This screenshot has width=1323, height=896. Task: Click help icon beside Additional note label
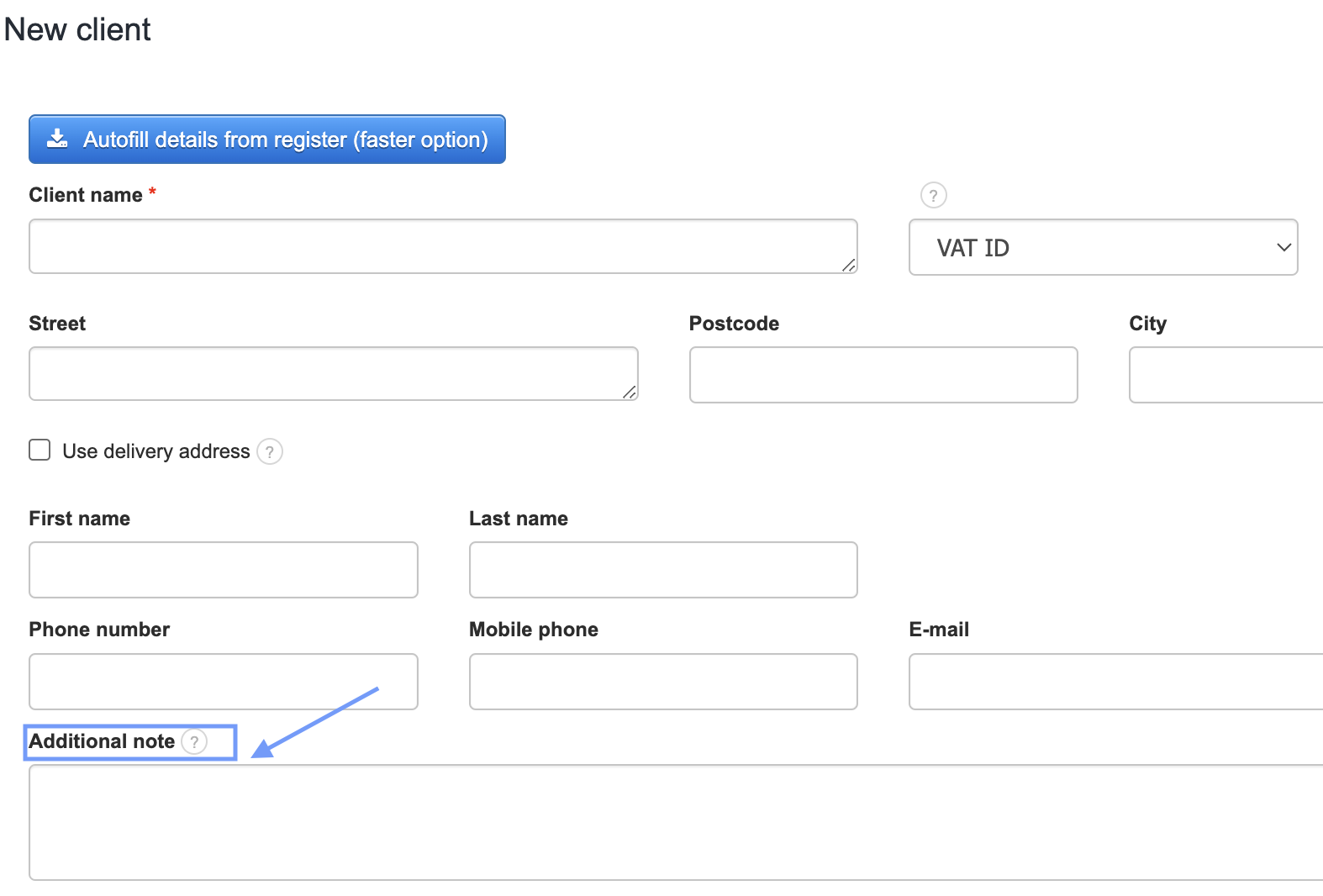(194, 742)
